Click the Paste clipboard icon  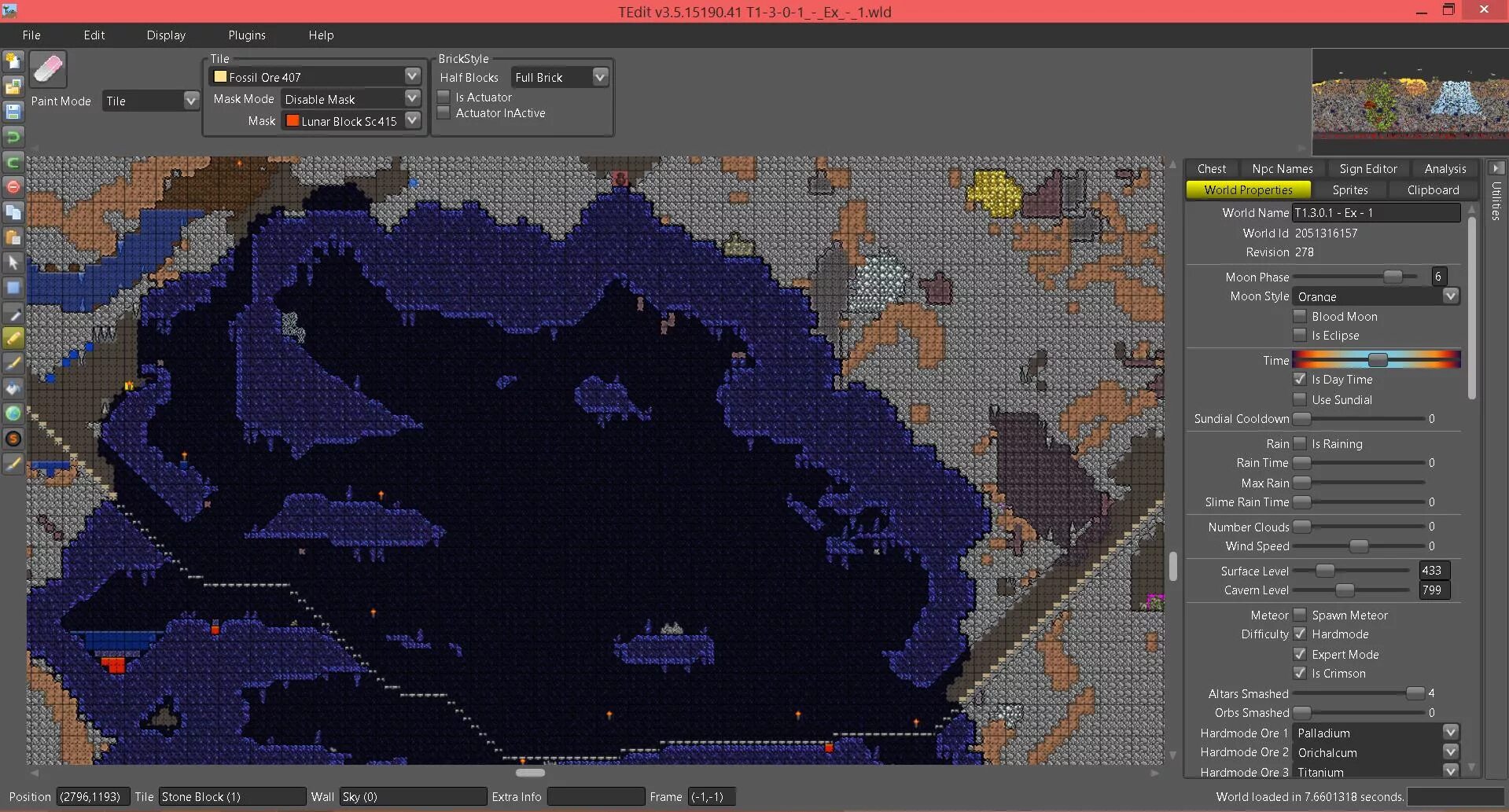tap(13, 237)
